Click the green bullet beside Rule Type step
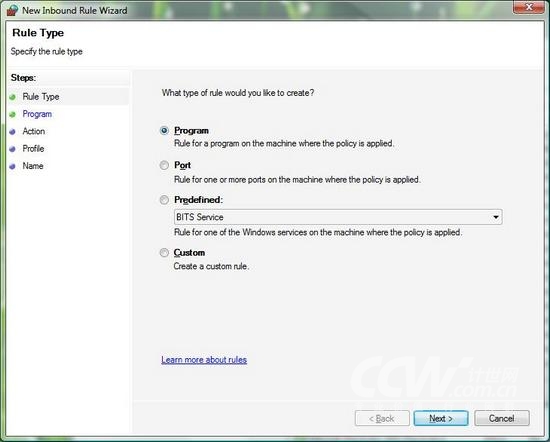This screenshot has height=442, width=550. (13, 97)
